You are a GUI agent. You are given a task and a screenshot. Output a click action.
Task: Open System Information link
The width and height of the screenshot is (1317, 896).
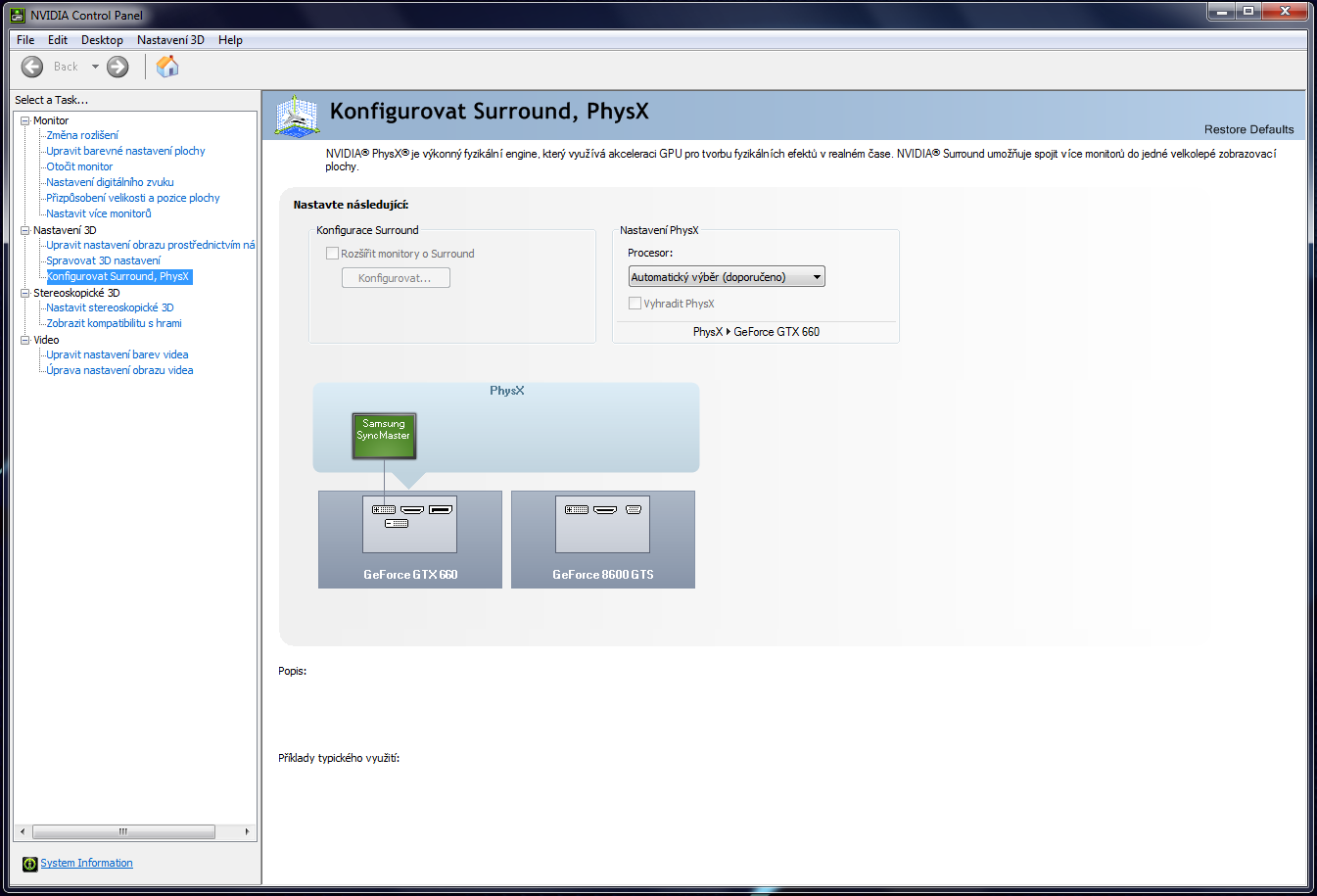pos(86,864)
